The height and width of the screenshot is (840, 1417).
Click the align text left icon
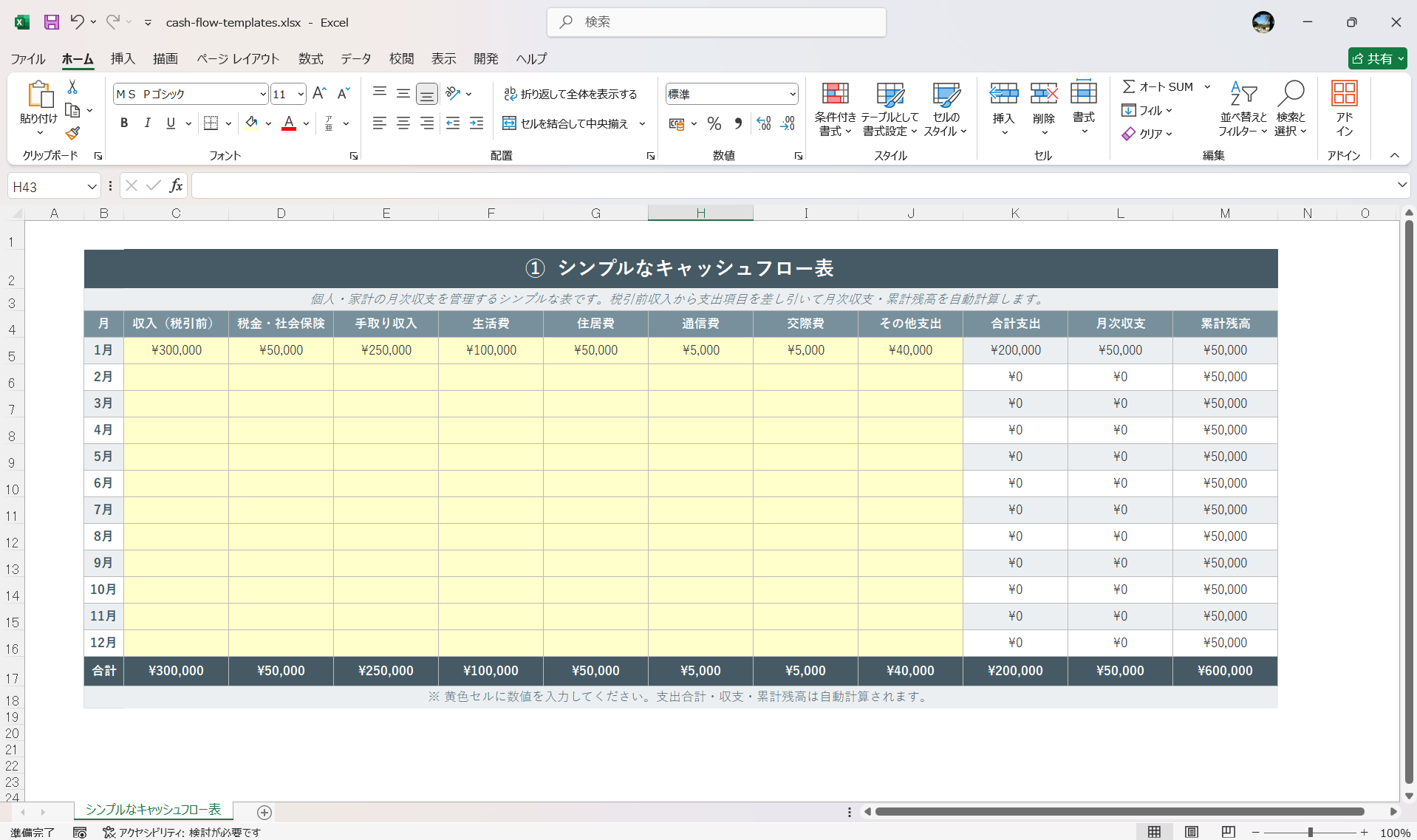tap(380, 123)
